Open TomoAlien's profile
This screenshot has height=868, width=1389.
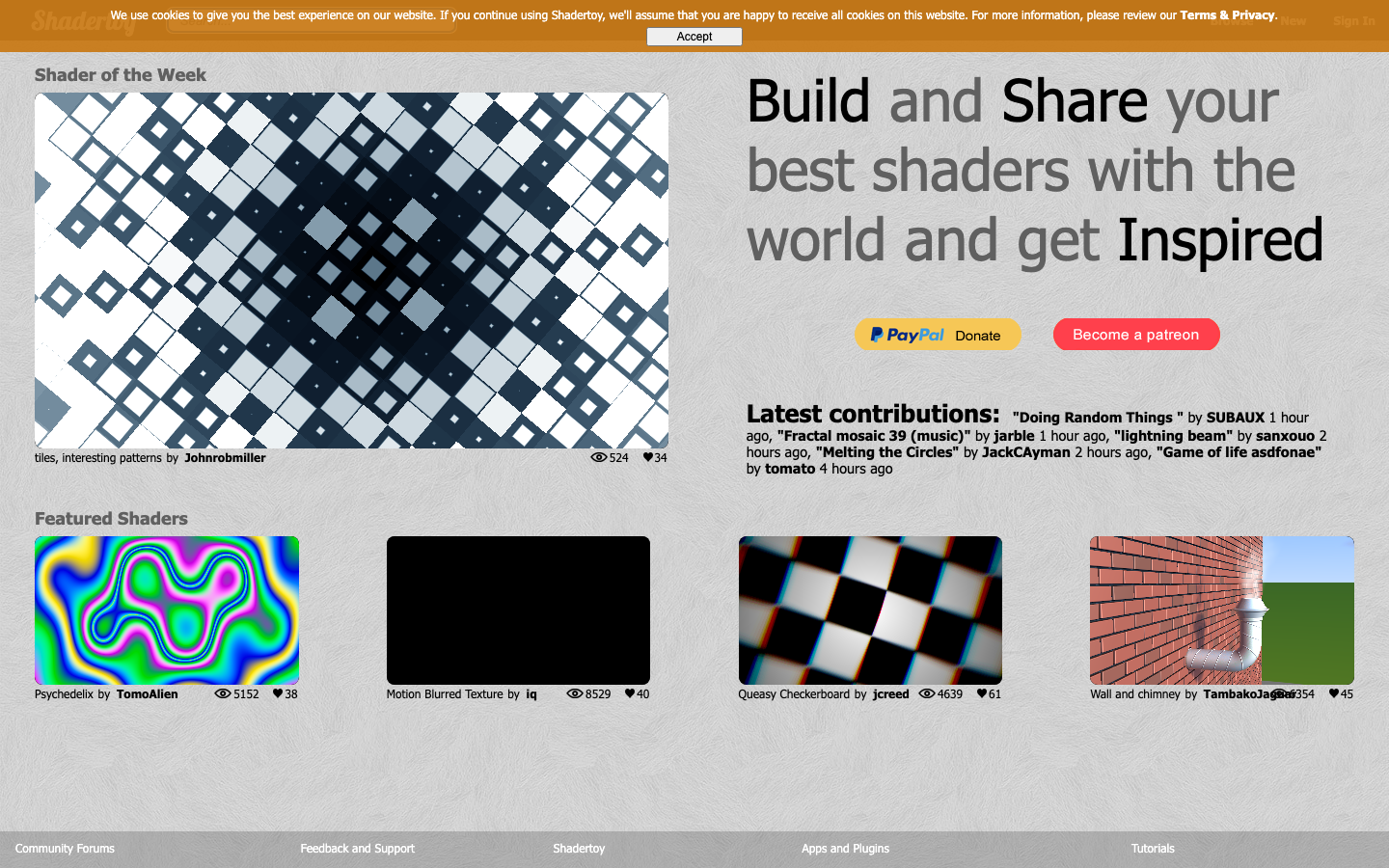(x=148, y=694)
